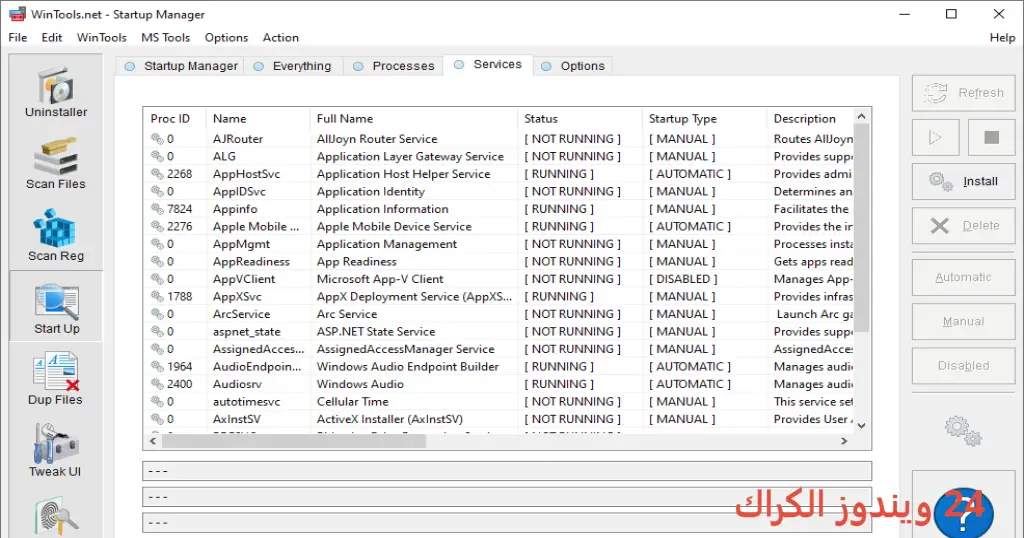Select the Application Identity row
This screenshot has height=538, width=1024.
[498, 191]
